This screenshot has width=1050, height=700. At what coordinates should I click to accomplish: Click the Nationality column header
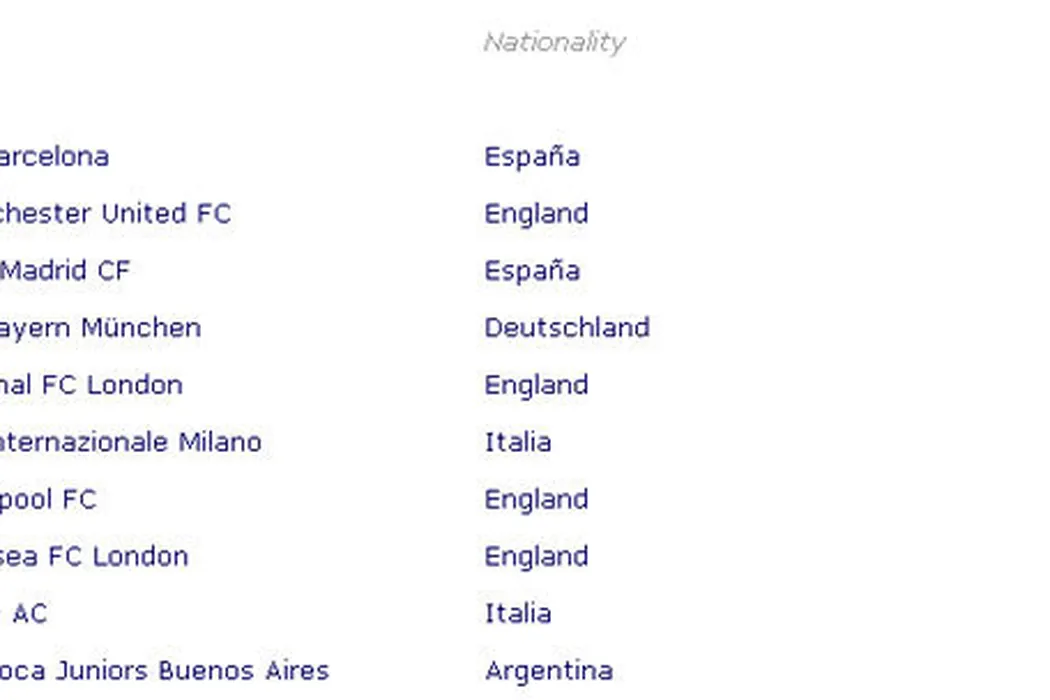(x=554, y=42)
